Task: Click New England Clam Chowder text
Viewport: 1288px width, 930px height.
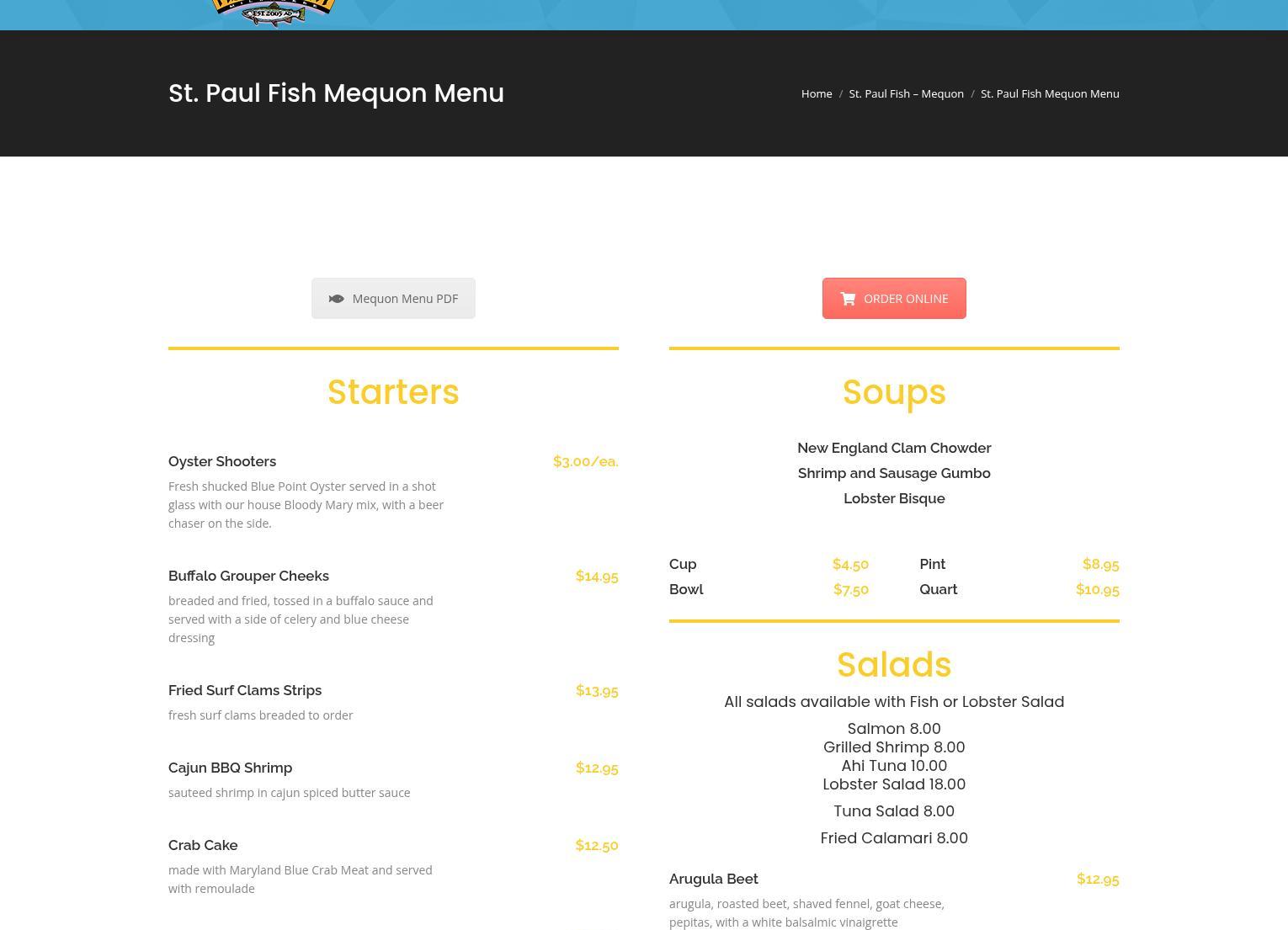Action: coord(894,448)
